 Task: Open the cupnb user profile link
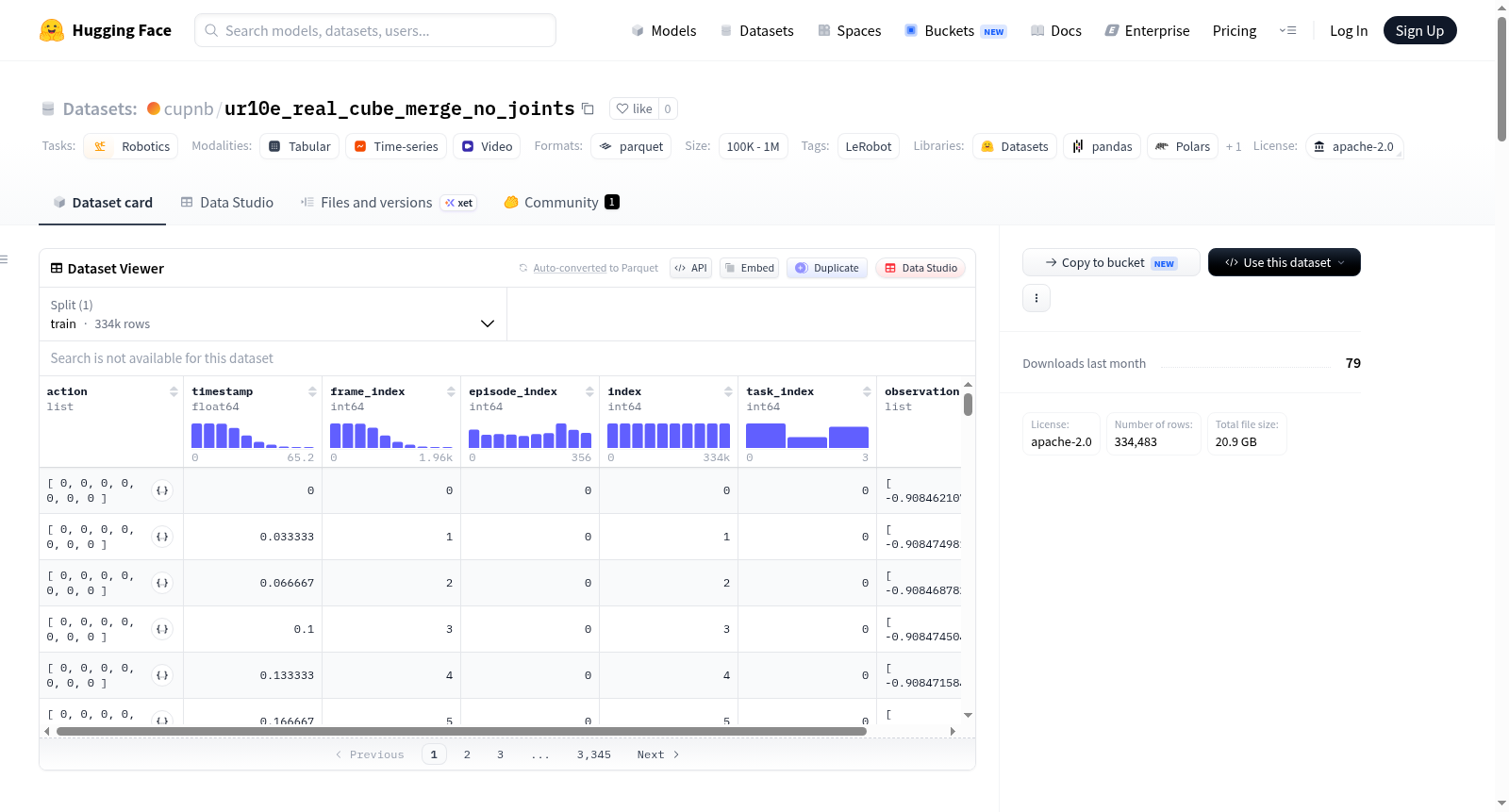[x=189, y=108]
